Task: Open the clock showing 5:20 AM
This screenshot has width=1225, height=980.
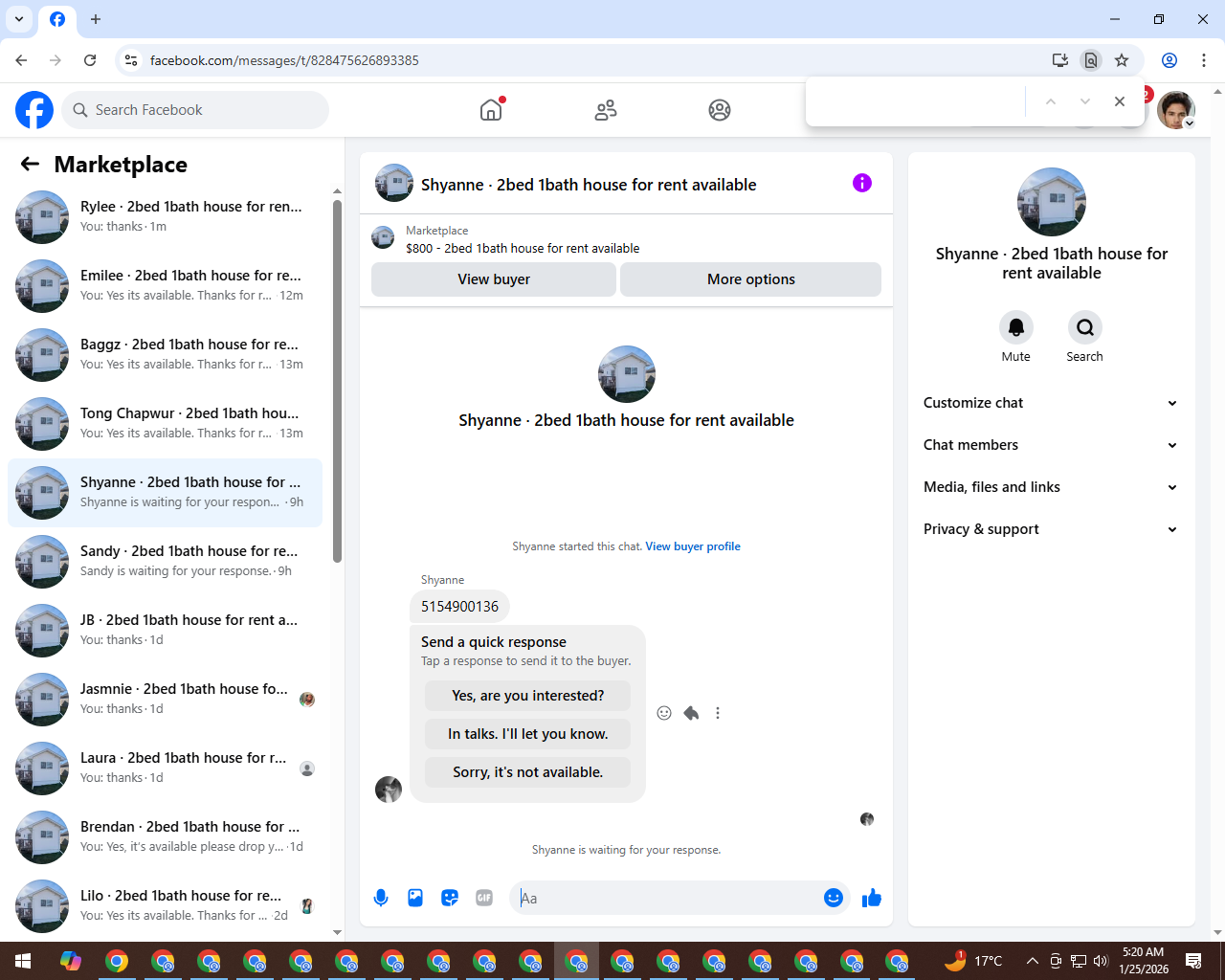Action: (1144, 961)
